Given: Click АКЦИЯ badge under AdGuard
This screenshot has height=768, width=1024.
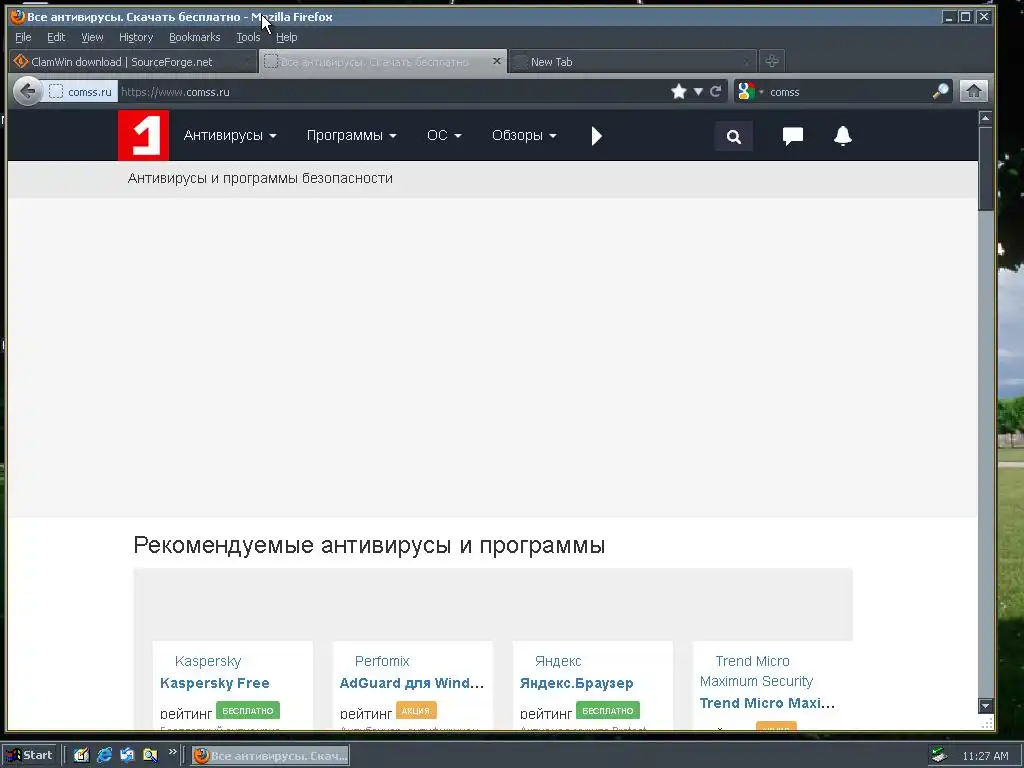Looking at the screenshot, I should point(415,711).
